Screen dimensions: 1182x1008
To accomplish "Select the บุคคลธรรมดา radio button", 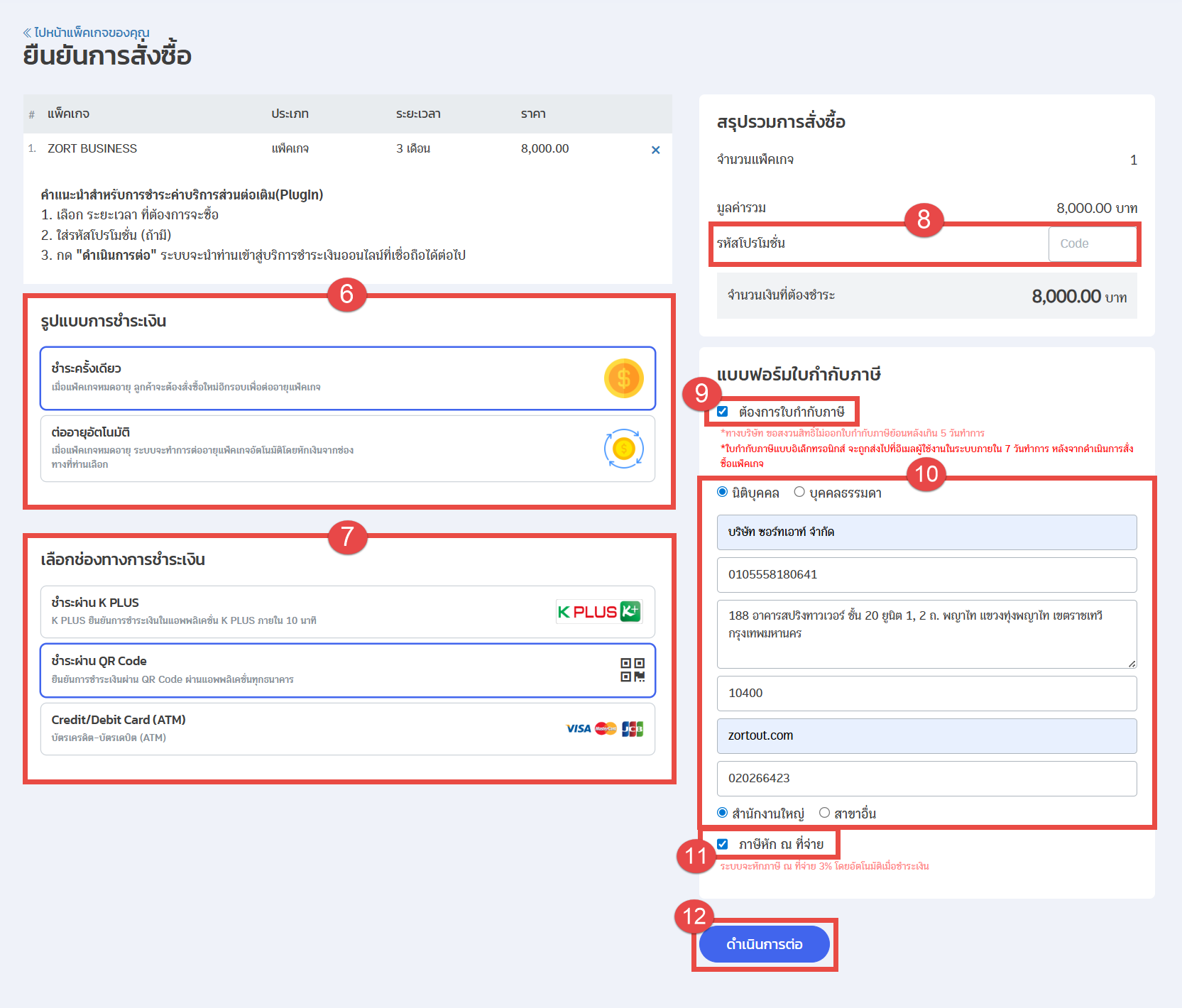I will click(x=799, y=492).
